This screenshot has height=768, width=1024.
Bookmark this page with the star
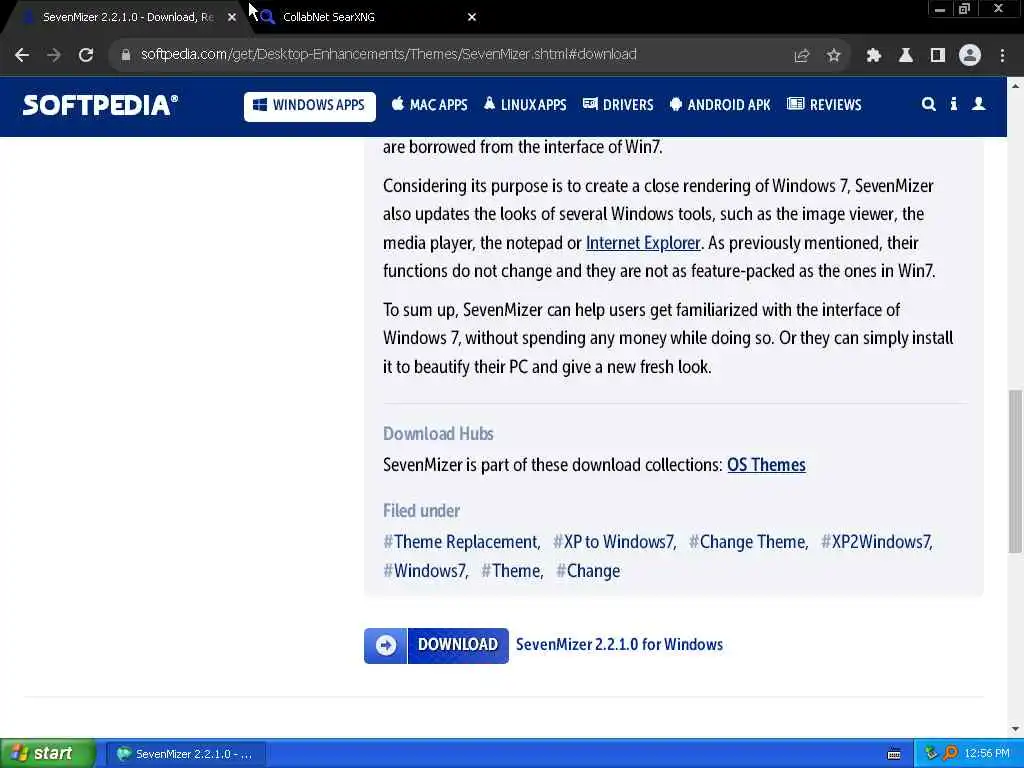point(833,56)
